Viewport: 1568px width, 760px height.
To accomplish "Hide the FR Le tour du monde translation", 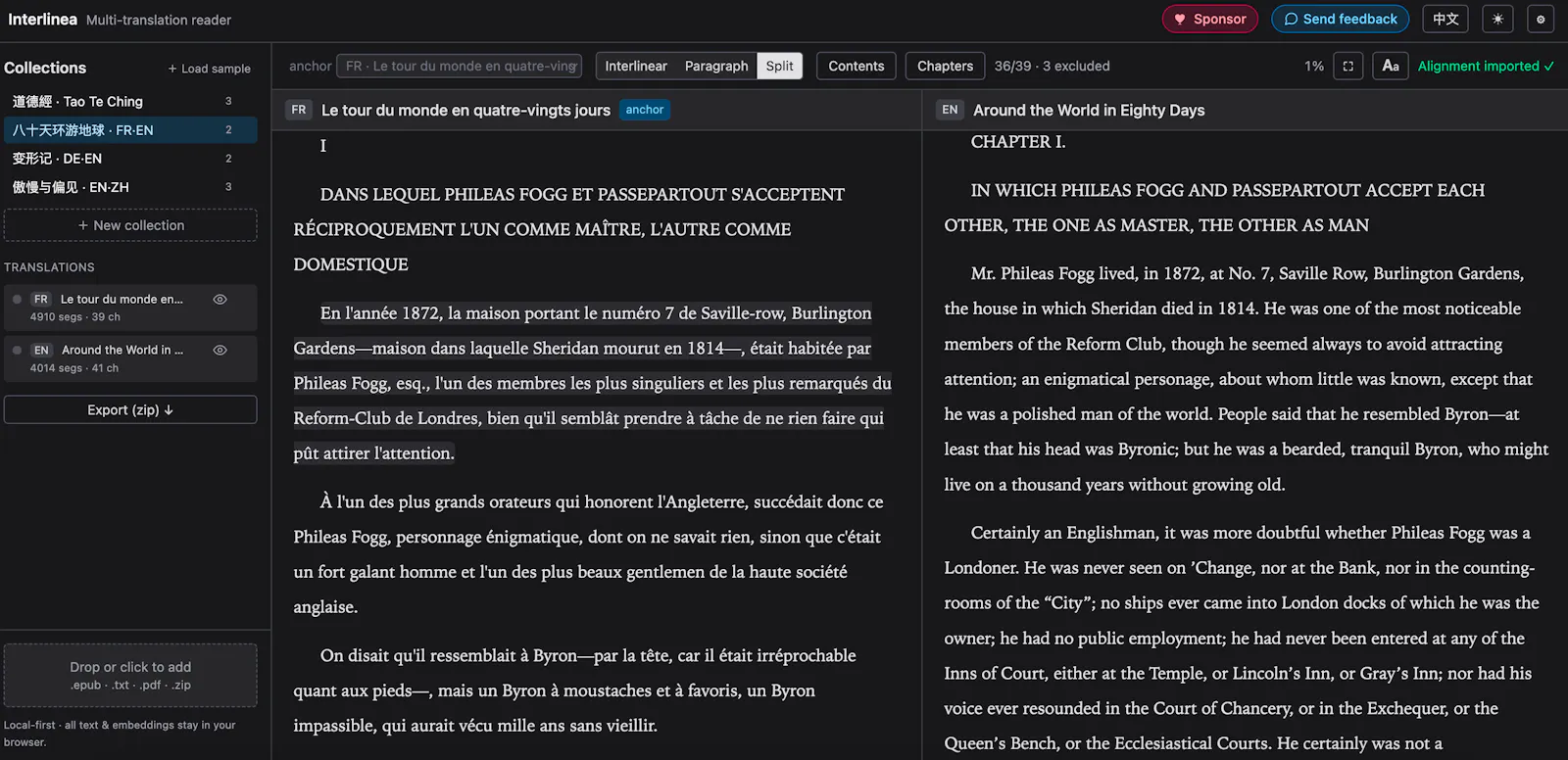I will pyautogui.click(x=220, y=300).
